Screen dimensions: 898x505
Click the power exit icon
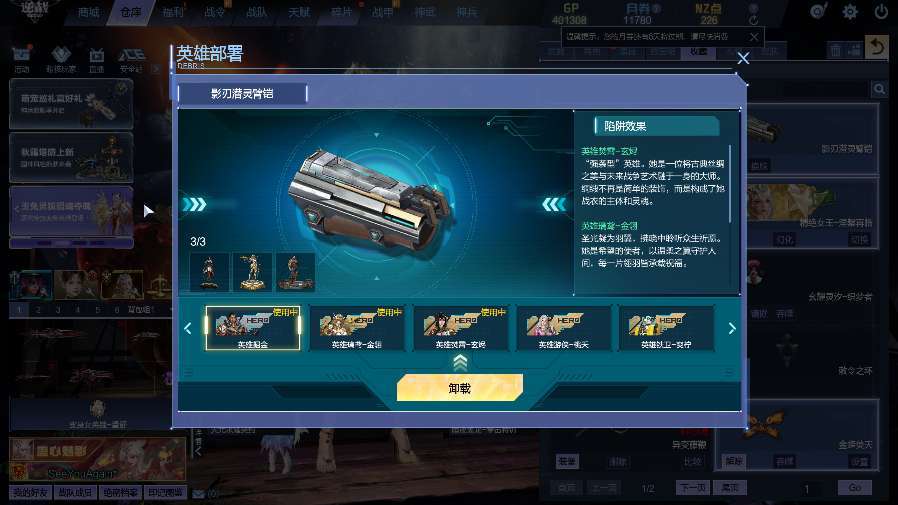(881, 11)
